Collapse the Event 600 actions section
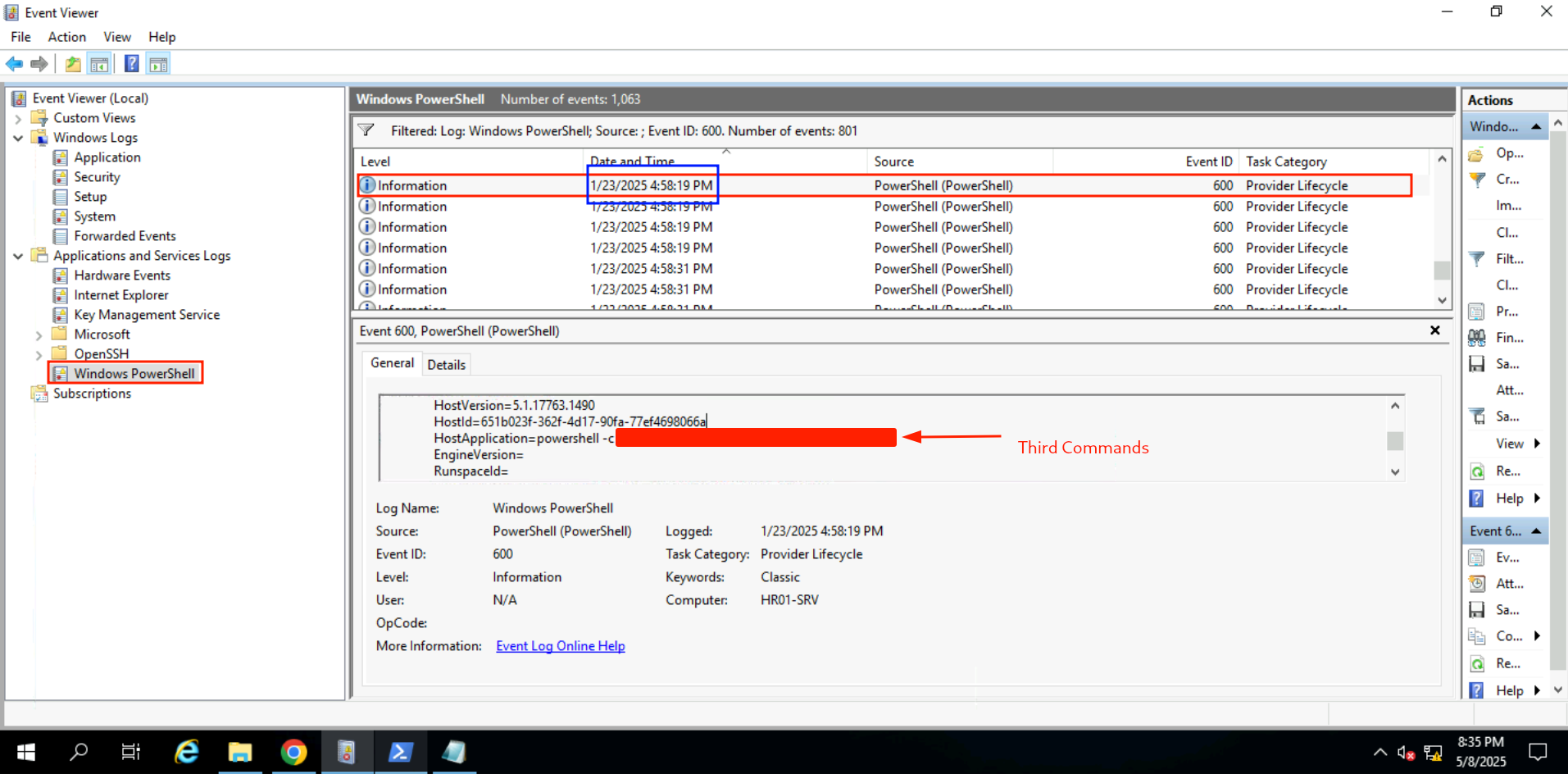This screenshot has width=1568, height=774. 1536,531
